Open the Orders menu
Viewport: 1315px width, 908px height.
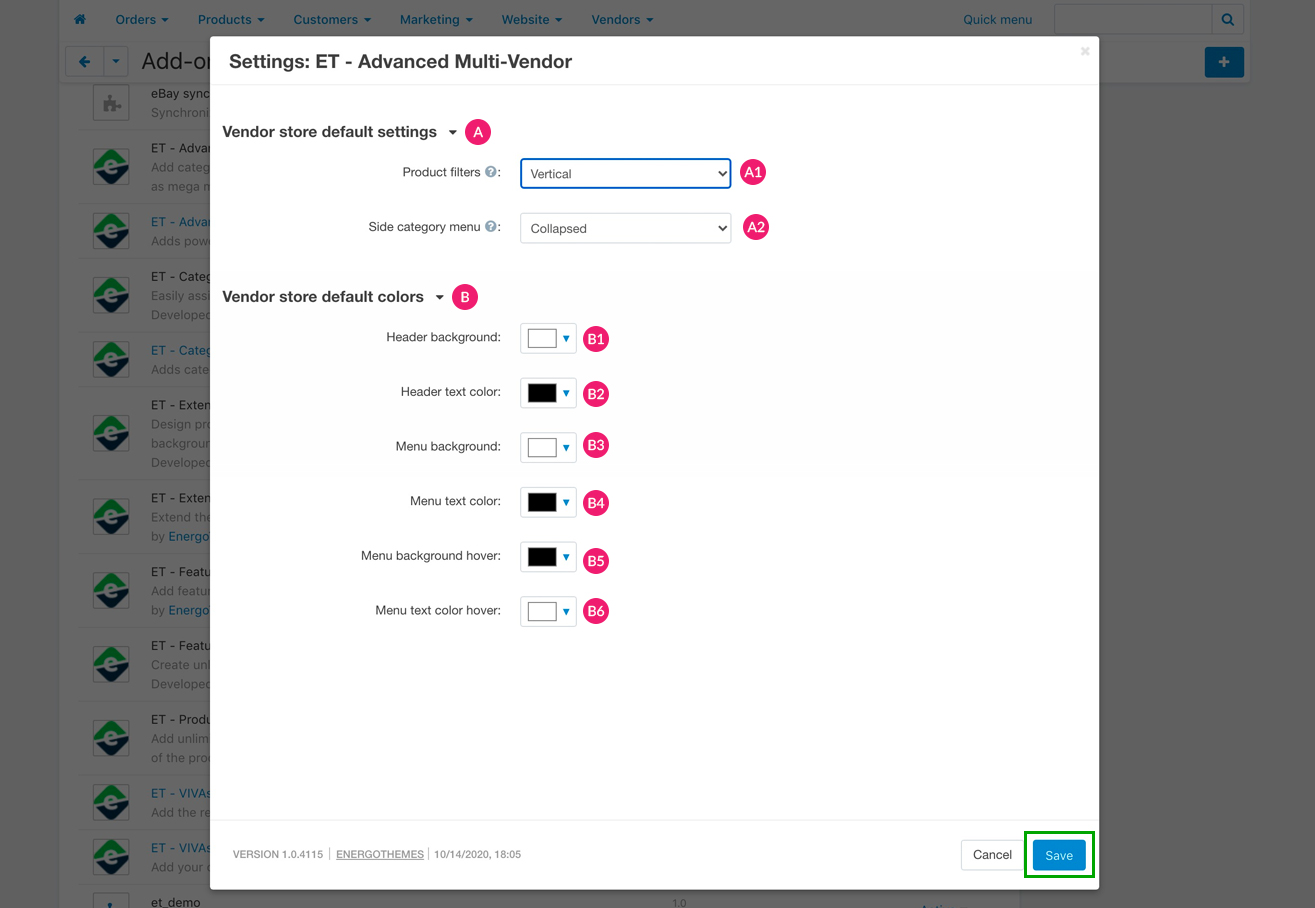[x=142, y=19]
